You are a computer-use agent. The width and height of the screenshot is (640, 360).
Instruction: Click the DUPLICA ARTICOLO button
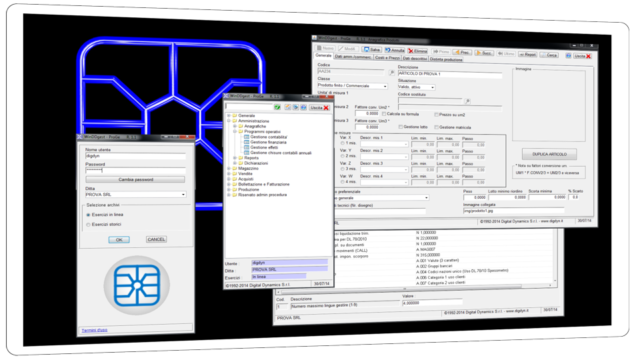549,154
